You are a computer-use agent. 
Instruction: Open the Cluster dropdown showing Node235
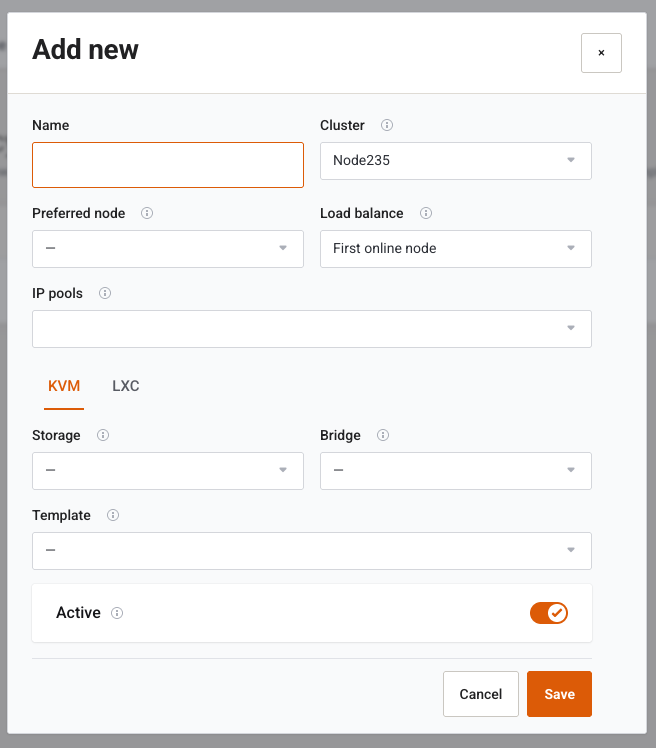coord(456,161)
